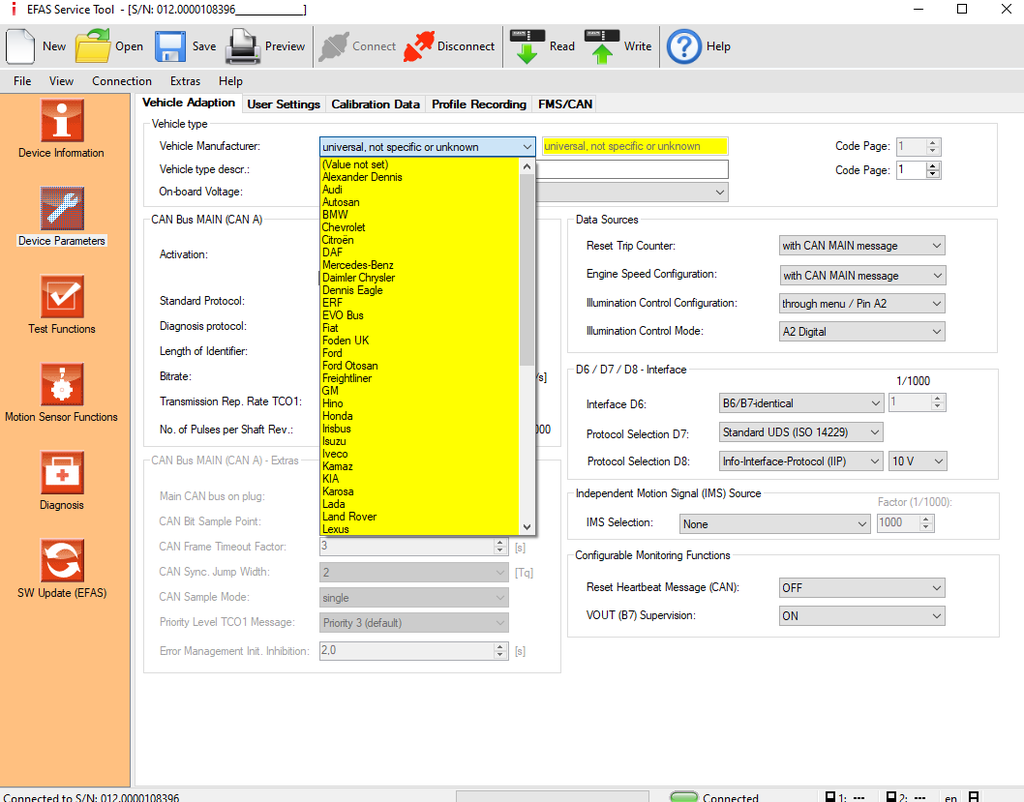Select Iveco in manufacturer list
Image resolution: width=1024 pixels, height=802 pixels.
click(419, 454)
